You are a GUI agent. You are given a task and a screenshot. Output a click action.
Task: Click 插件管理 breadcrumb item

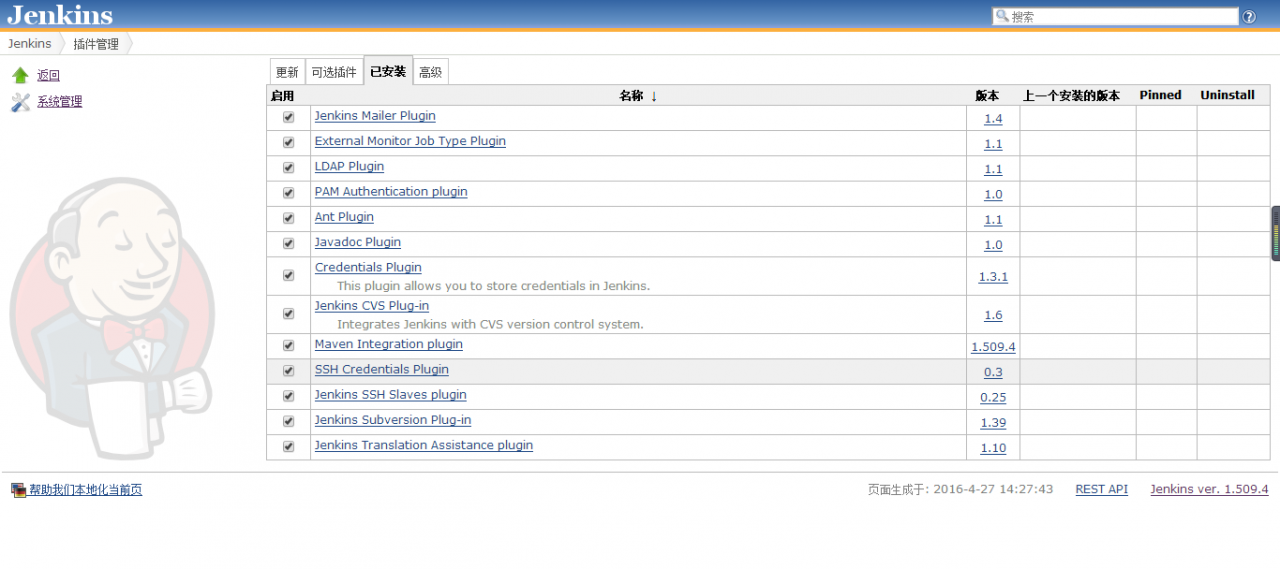[x=96, y=44]
